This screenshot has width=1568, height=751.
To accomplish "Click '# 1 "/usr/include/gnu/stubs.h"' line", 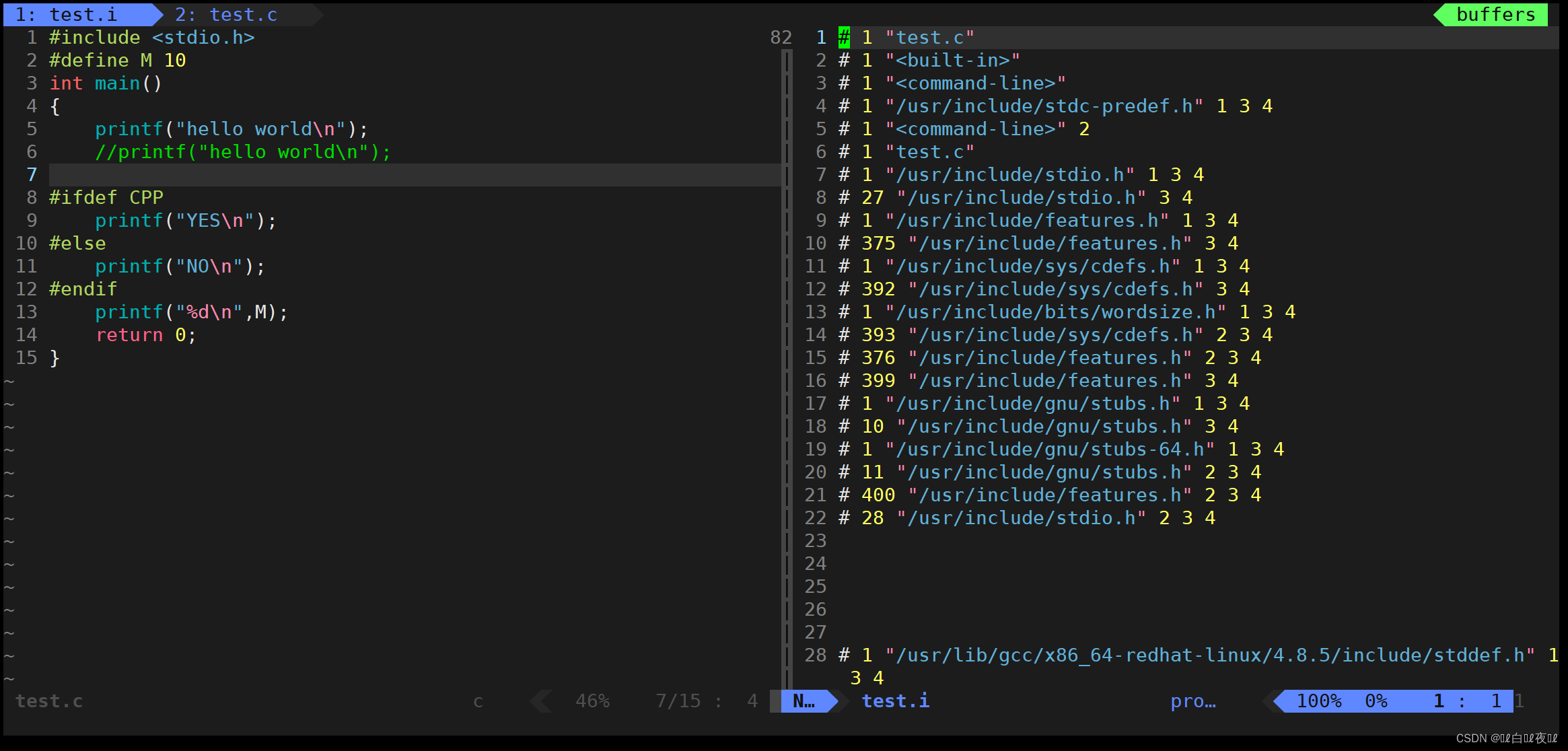I will tap(1044, 403).
